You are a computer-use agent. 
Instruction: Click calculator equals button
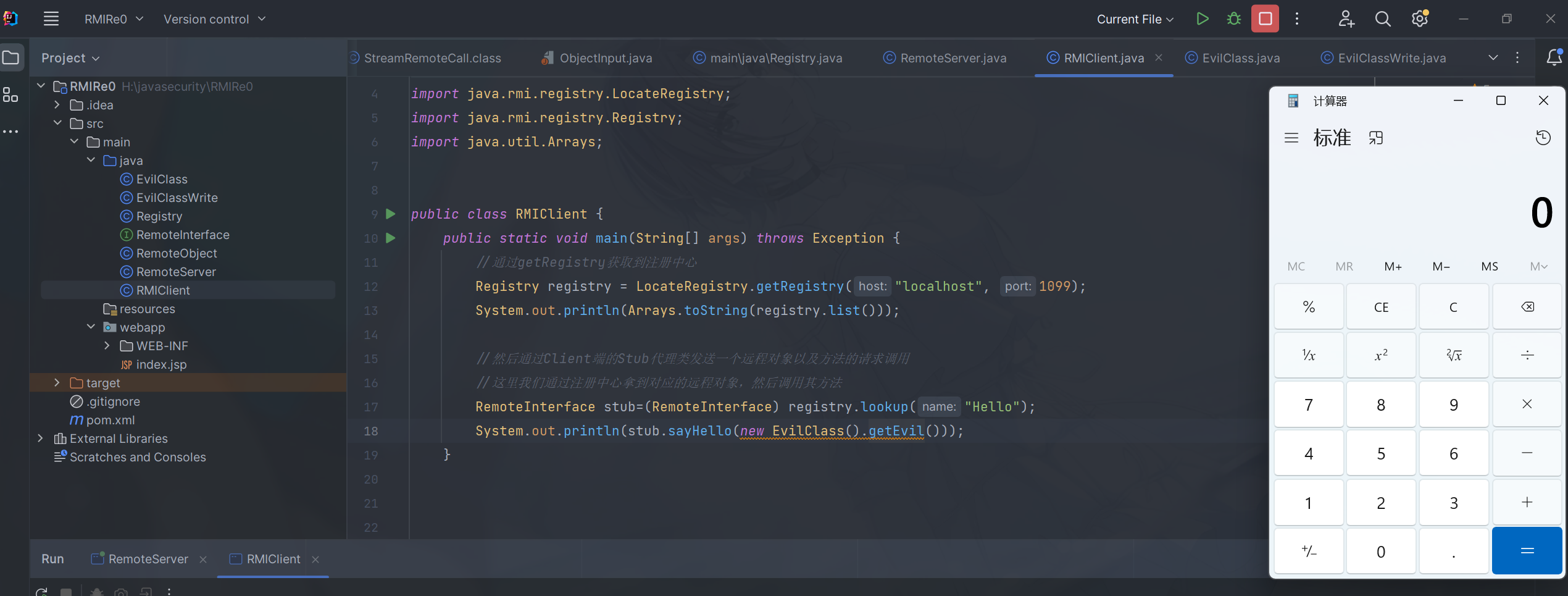click(1527, 551)
